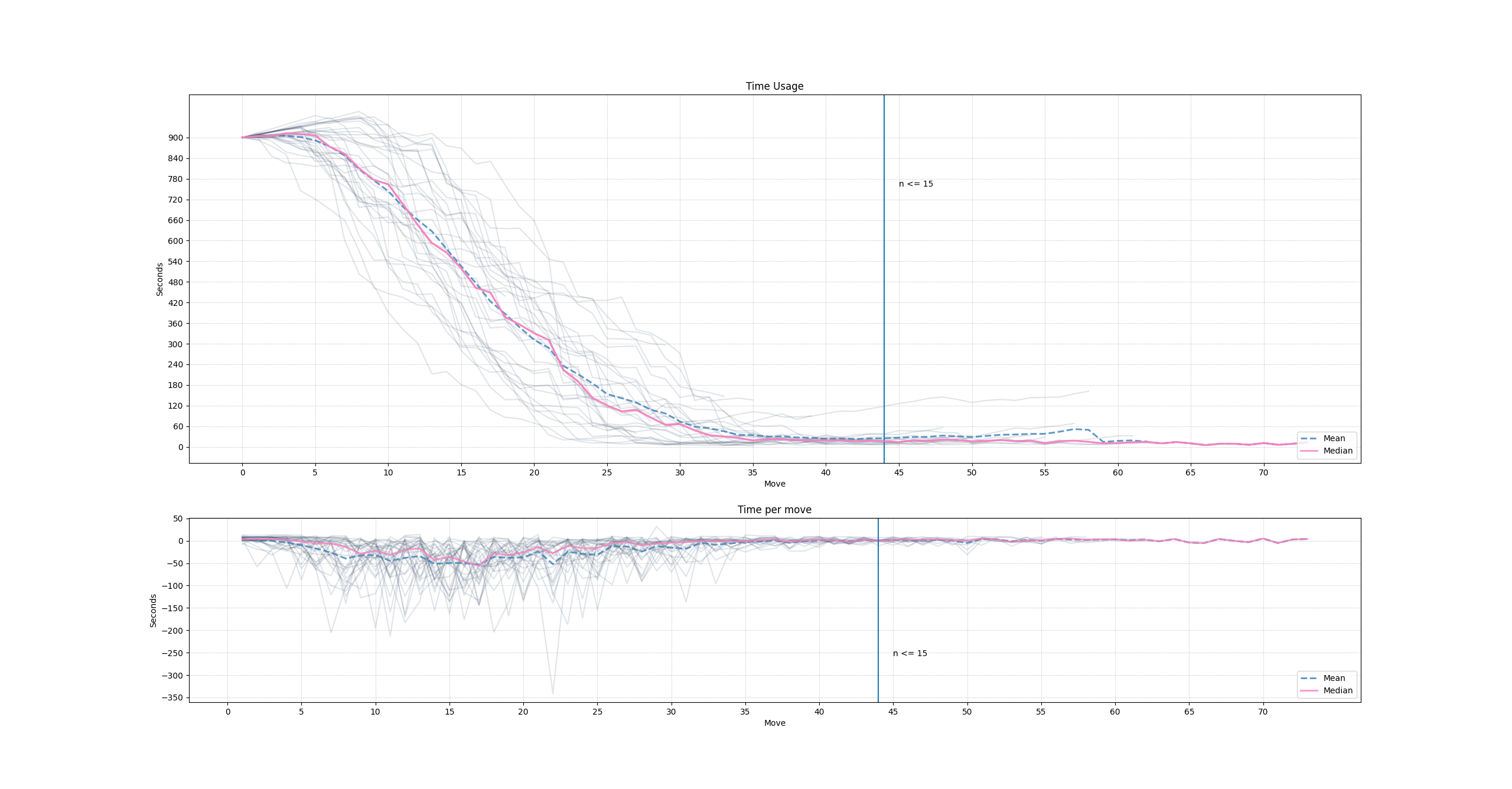
Task: Click the "420" y-axis tick label
Action: pos(175,303)
